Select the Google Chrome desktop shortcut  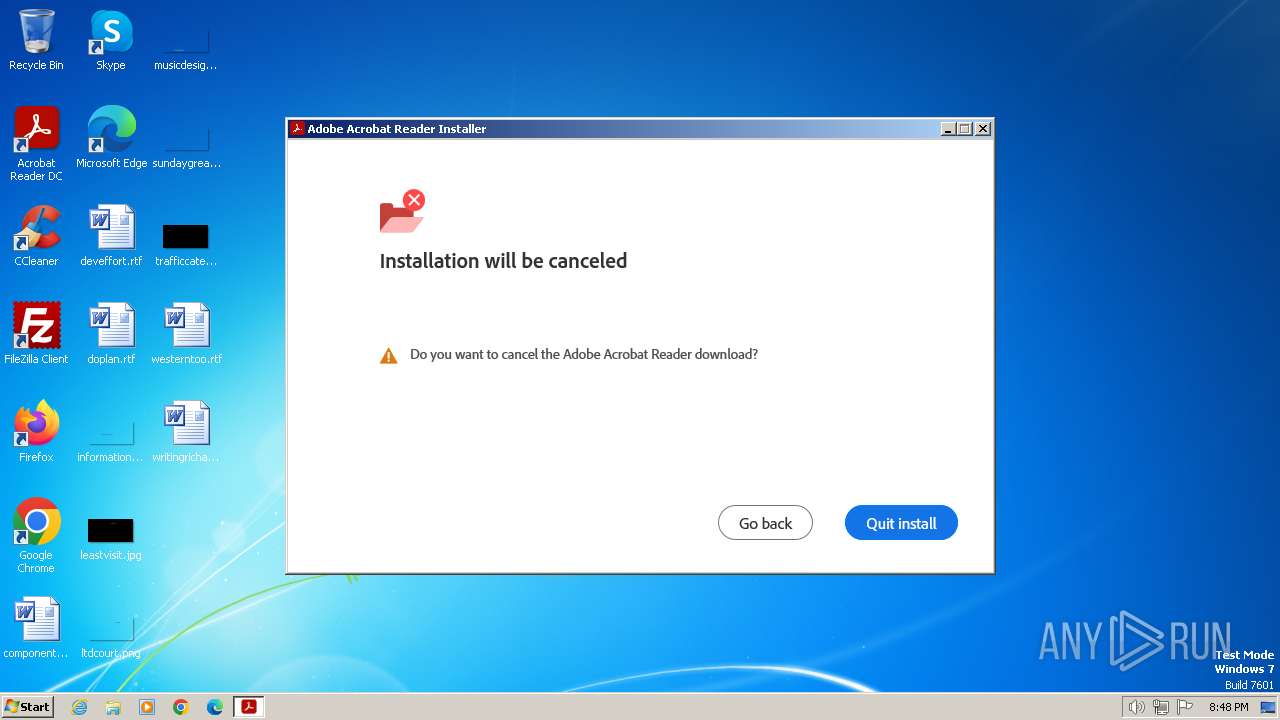click(x=36, y=536)
